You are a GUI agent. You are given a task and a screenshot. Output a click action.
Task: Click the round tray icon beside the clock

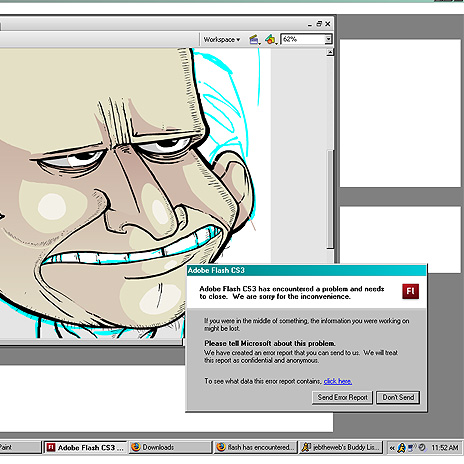[422, 447]
